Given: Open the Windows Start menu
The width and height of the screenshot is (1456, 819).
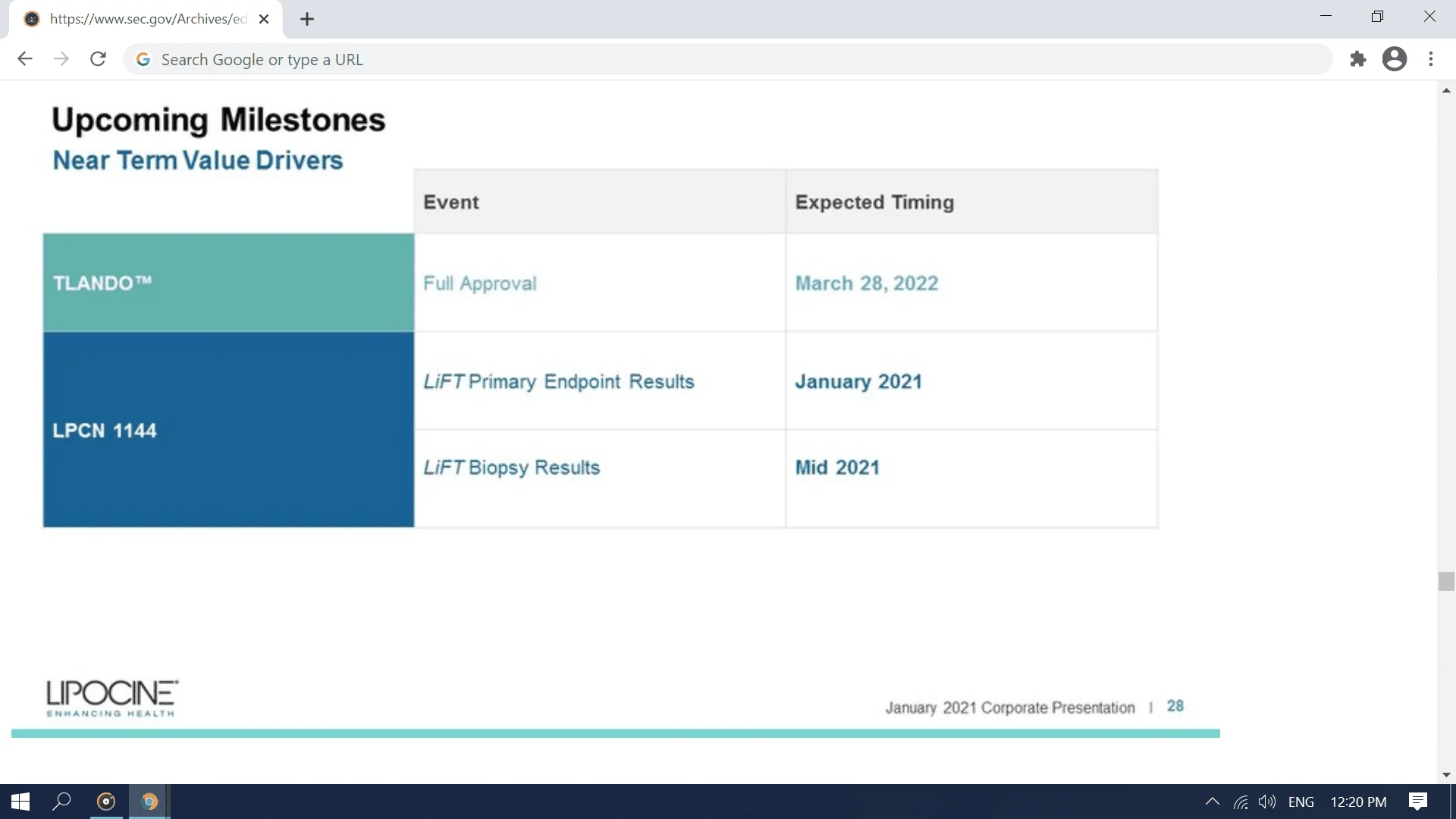Looking at the screenshot, I should pos(20,802).
